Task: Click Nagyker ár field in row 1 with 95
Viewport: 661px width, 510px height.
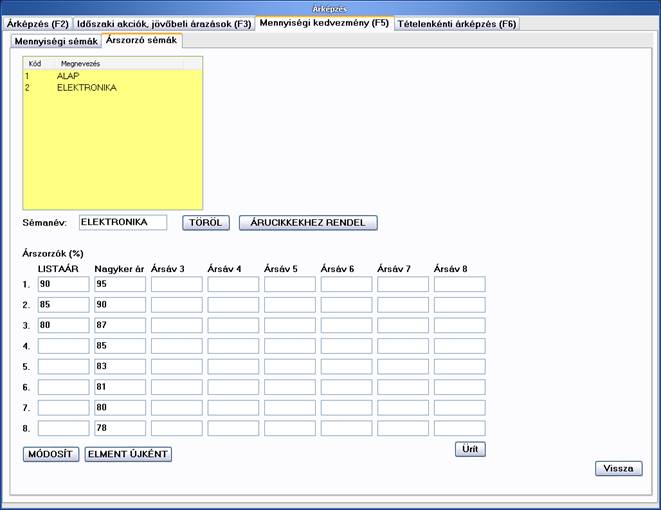Action: click(120, 284)
